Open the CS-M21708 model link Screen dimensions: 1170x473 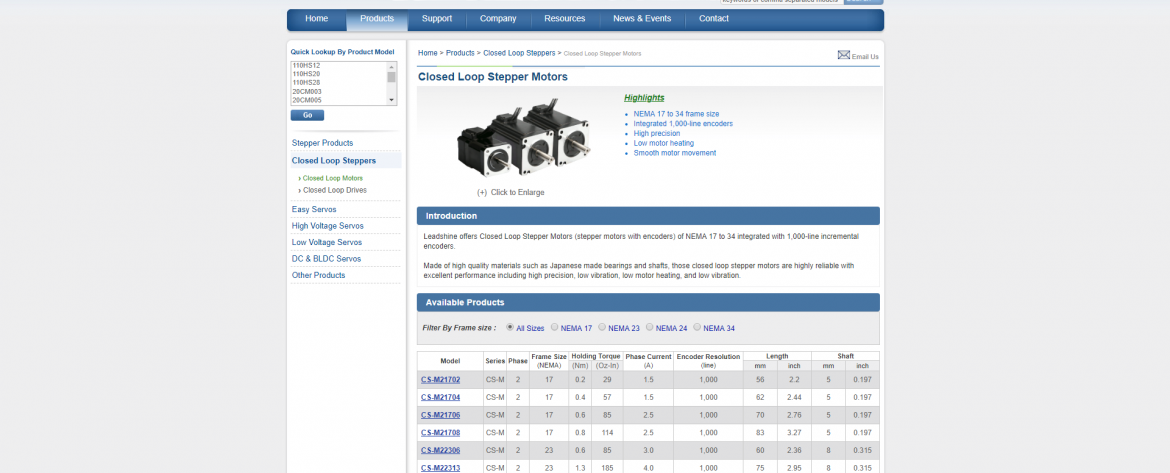tap(440, 433)
